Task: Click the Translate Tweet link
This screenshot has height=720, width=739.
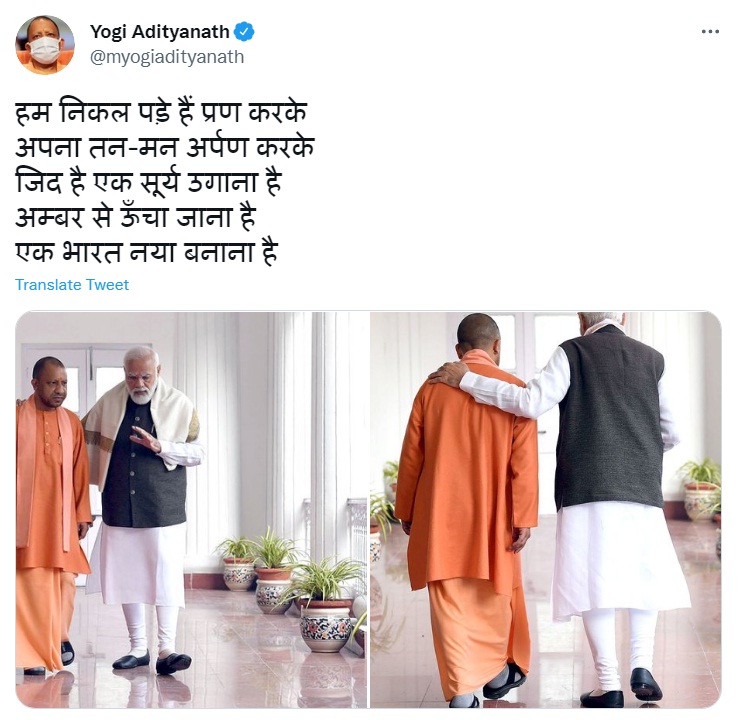Action: [x=72, y=285]
